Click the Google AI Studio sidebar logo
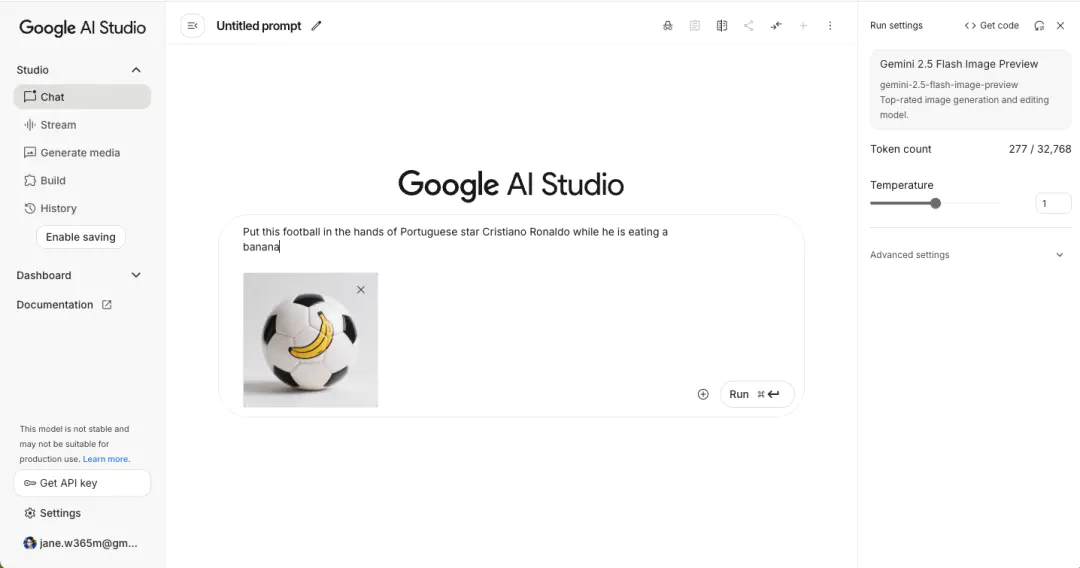Image resolution: width=1080 pixels, height=568 pixels. pyautogui.click(x=83, y=28)
